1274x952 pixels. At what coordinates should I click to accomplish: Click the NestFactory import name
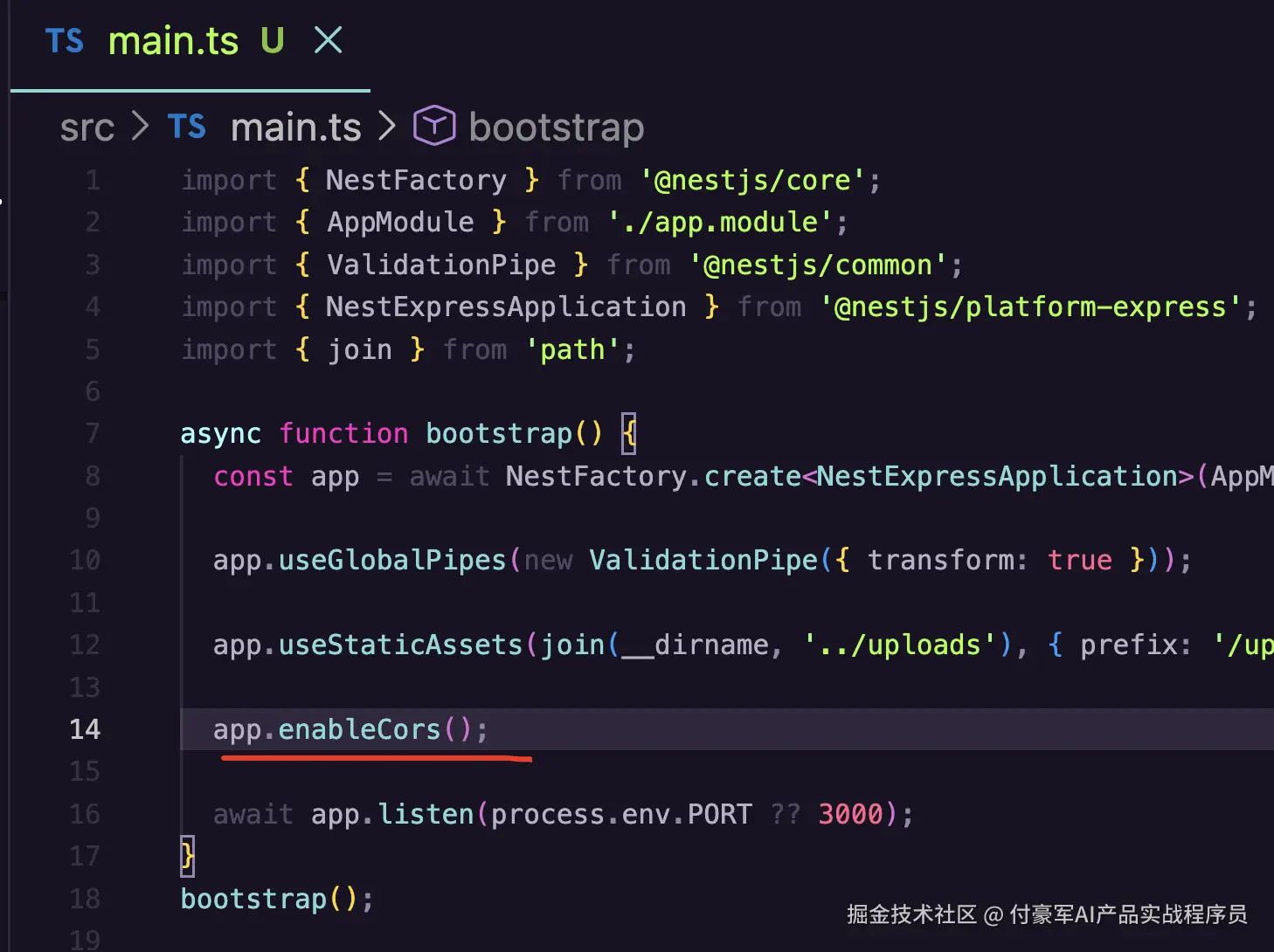pos(416,180)
